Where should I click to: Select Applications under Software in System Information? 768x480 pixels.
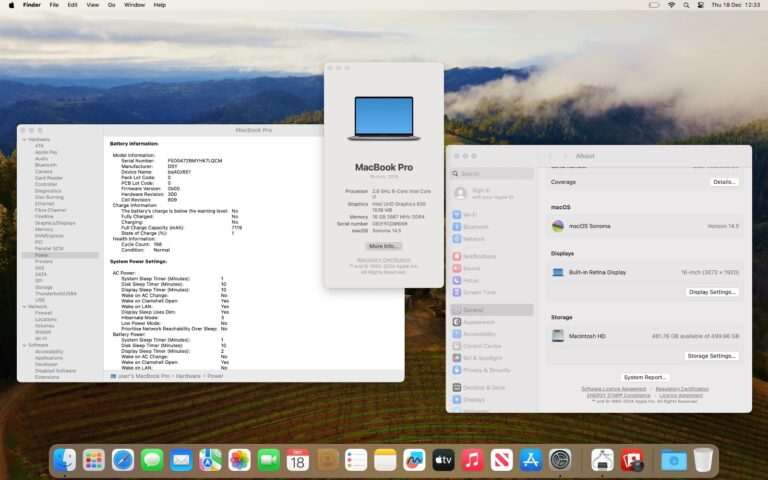(48, 358)
